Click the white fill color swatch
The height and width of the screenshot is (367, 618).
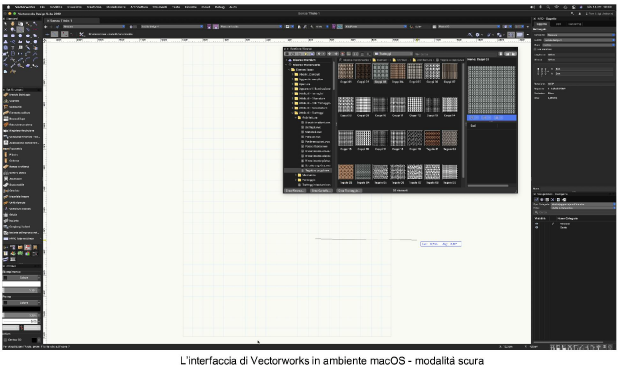click(22, 284)
